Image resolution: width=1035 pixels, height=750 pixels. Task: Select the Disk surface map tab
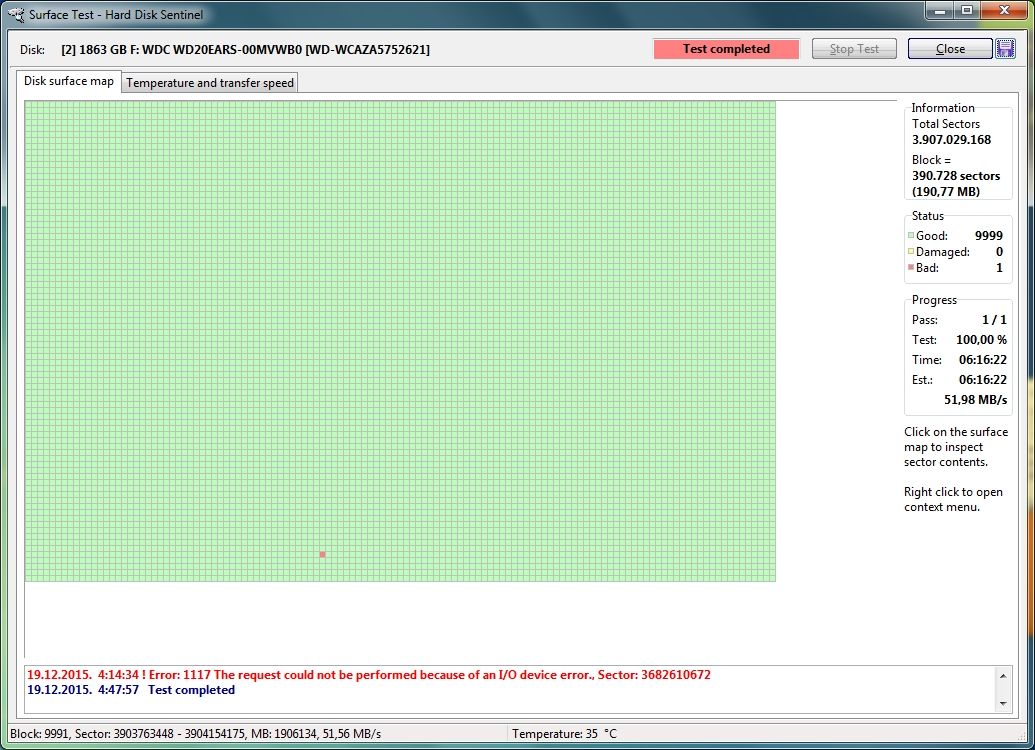pos(69,81)
